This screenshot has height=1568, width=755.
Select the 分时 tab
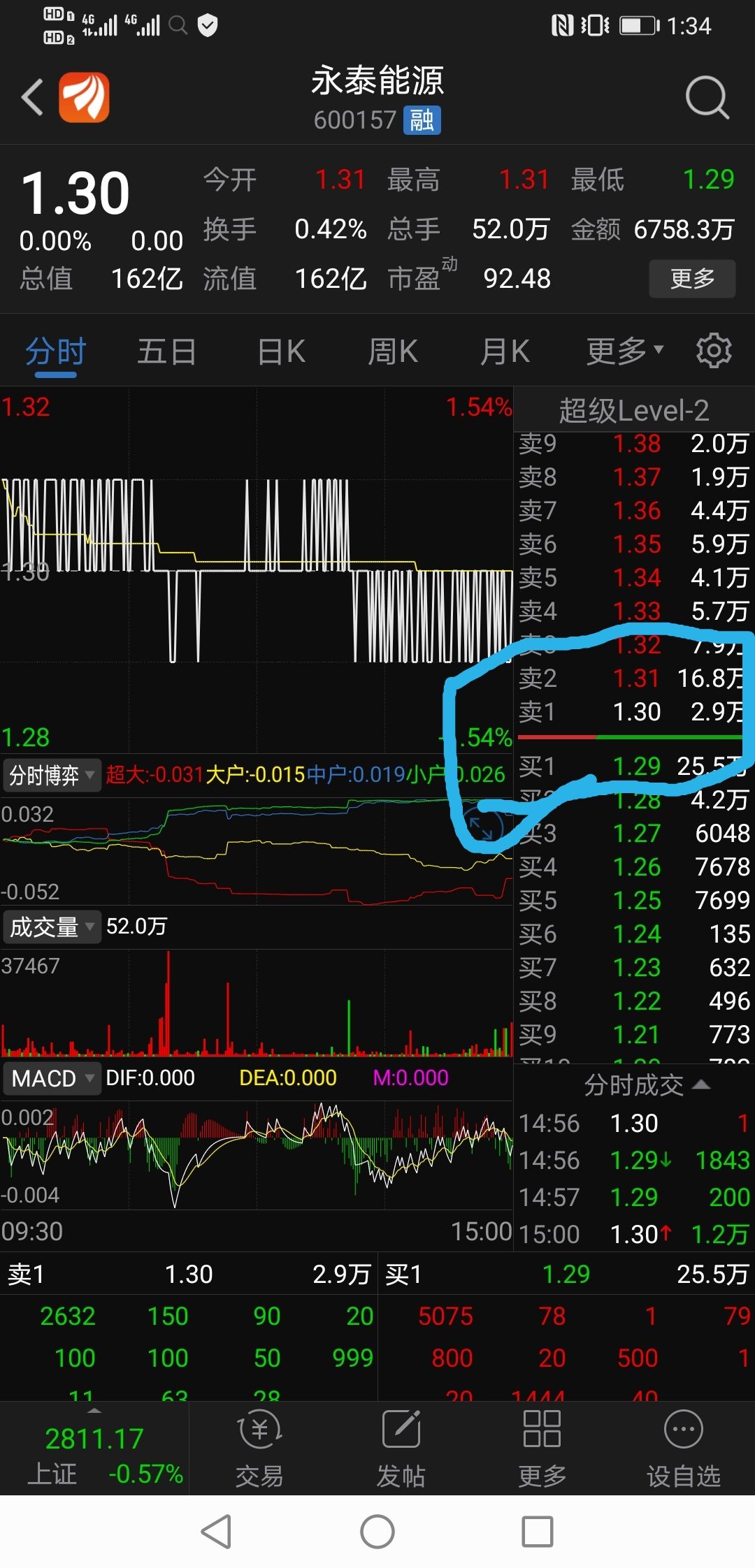[x=56, y=351]
